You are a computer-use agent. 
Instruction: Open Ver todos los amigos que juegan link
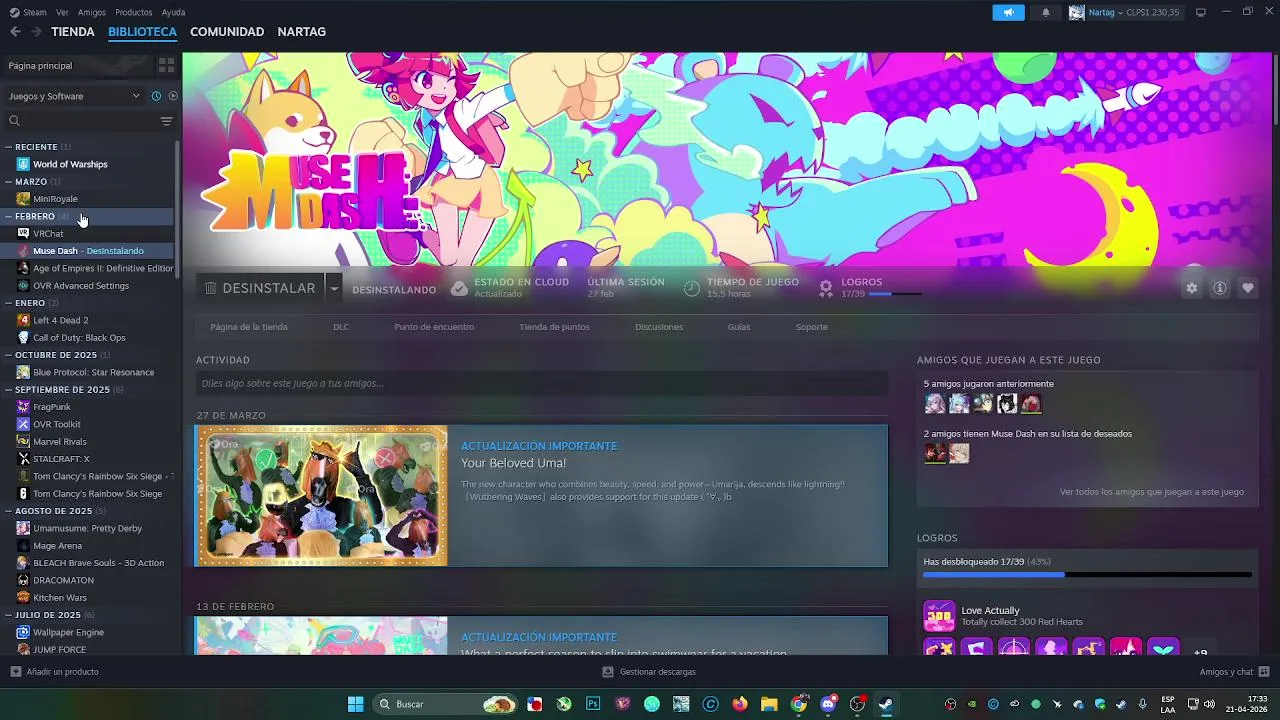pos(1152,492)
